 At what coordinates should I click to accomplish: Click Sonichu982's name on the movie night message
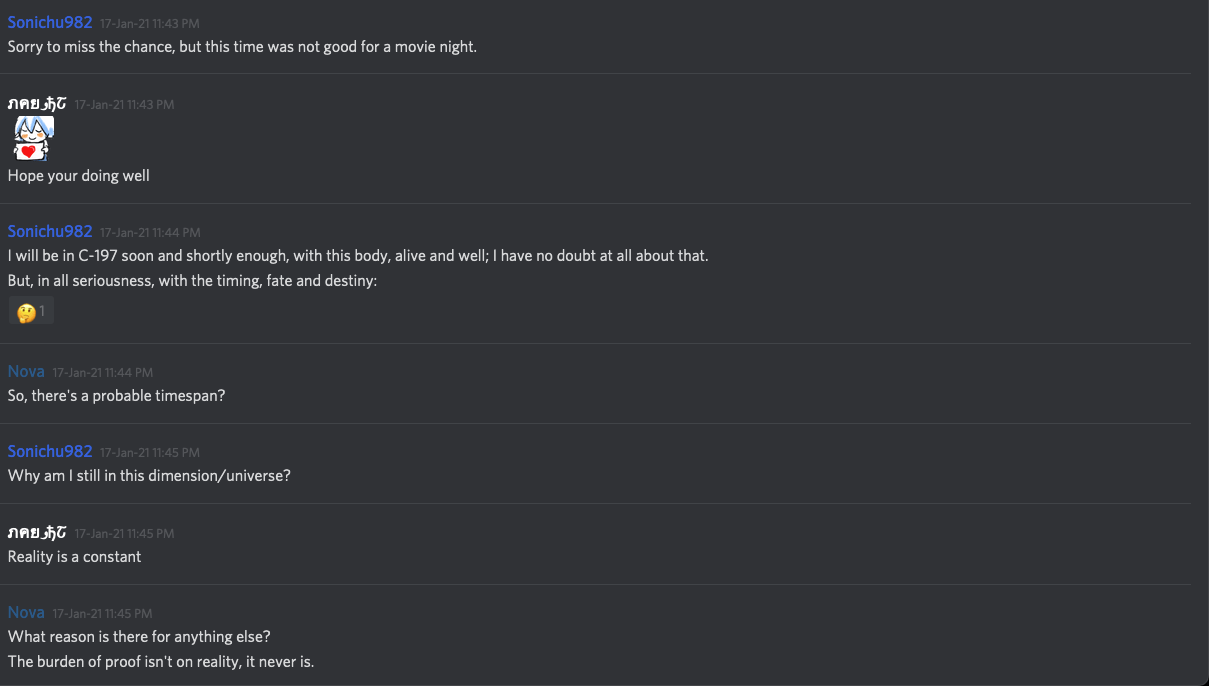coord(50,22)
